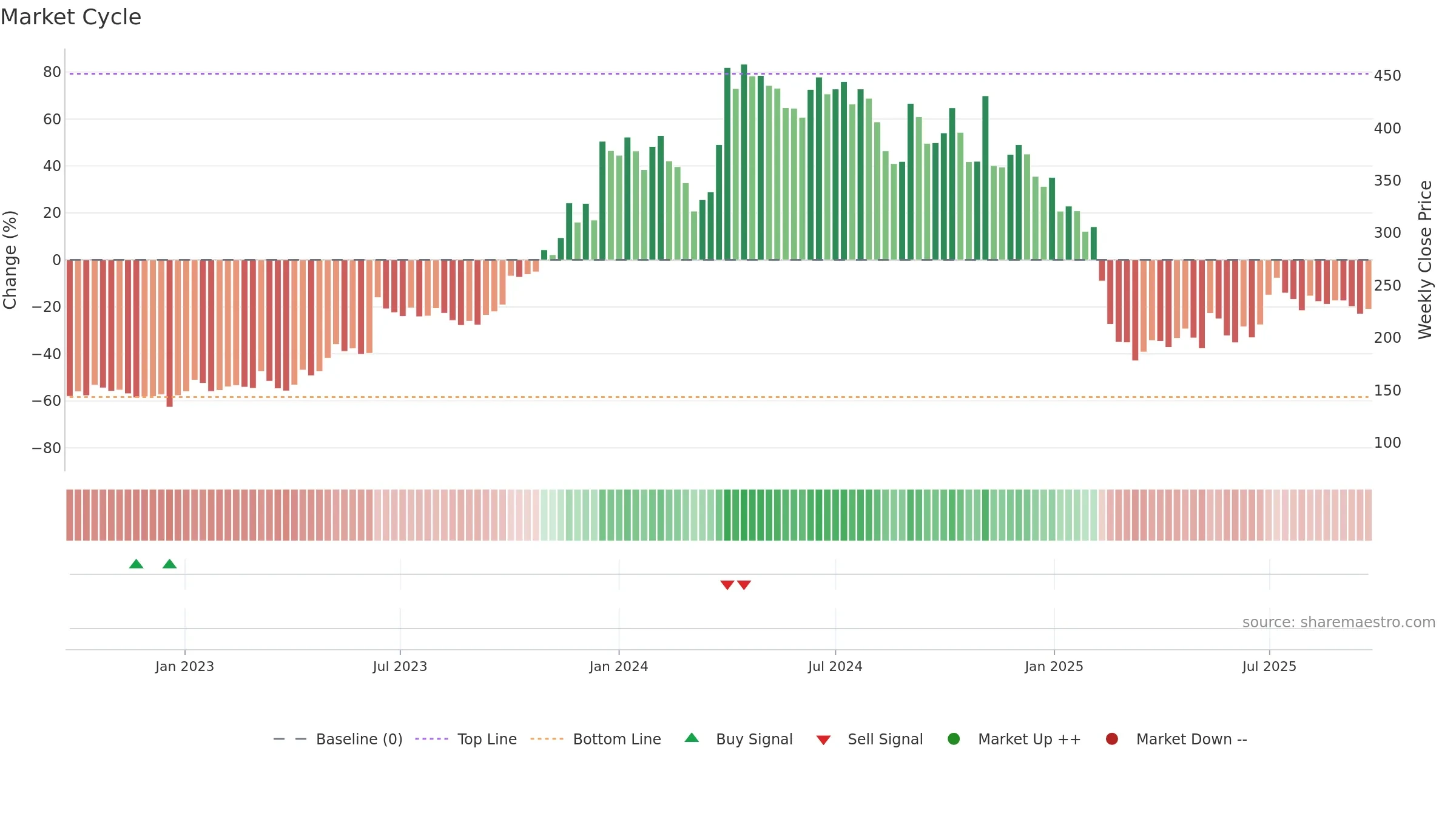The width and height of the screenshot is (1456, 819).
Task: Click the Market Down -- red circle icon
Action: pos(1112,739)
